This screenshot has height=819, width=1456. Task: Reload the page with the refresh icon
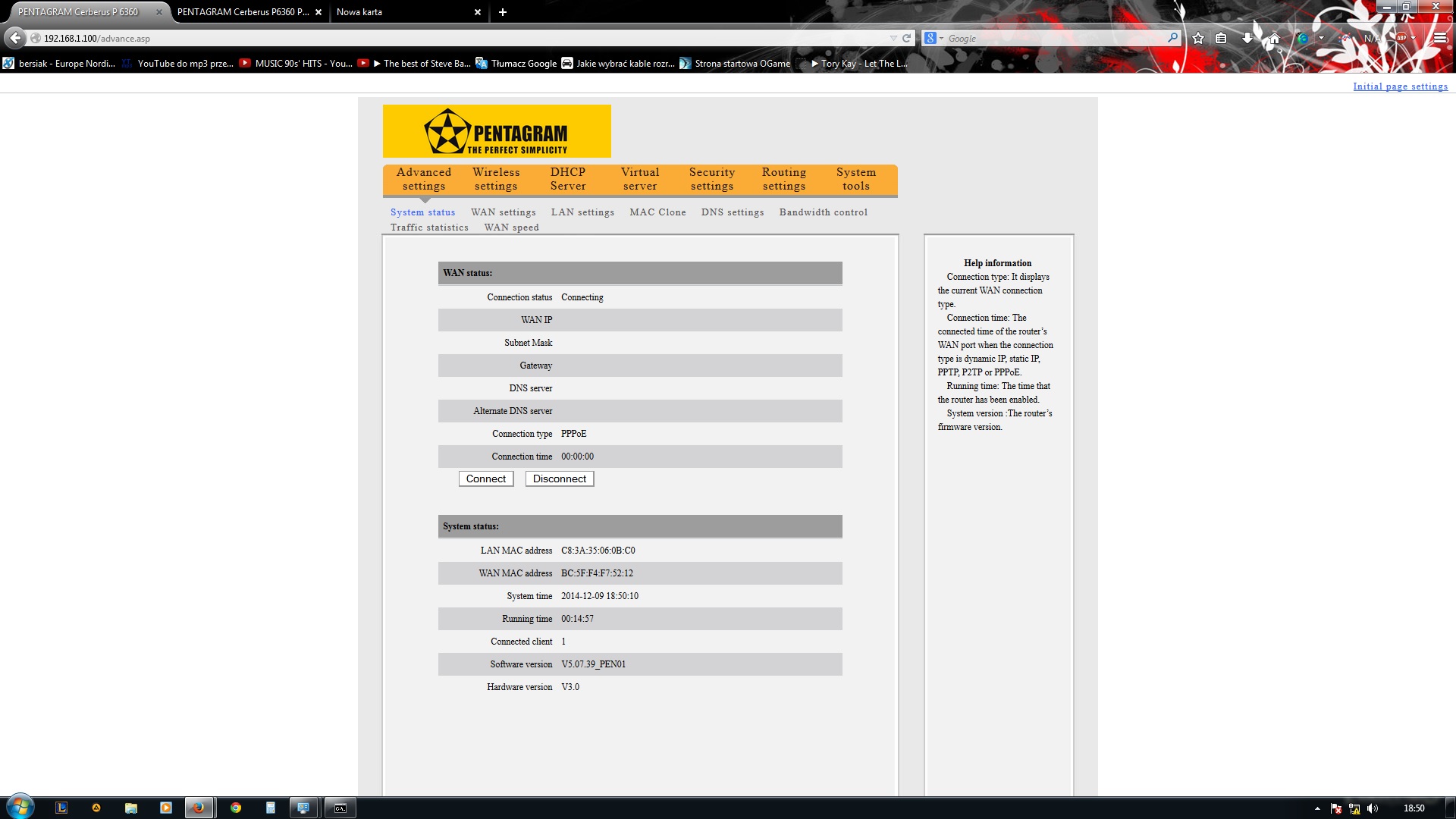pyautogui.click(x=906, y=38)
